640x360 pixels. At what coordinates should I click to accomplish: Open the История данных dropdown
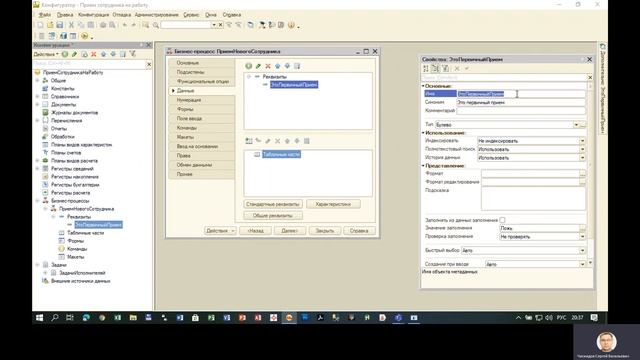(582, 158)
